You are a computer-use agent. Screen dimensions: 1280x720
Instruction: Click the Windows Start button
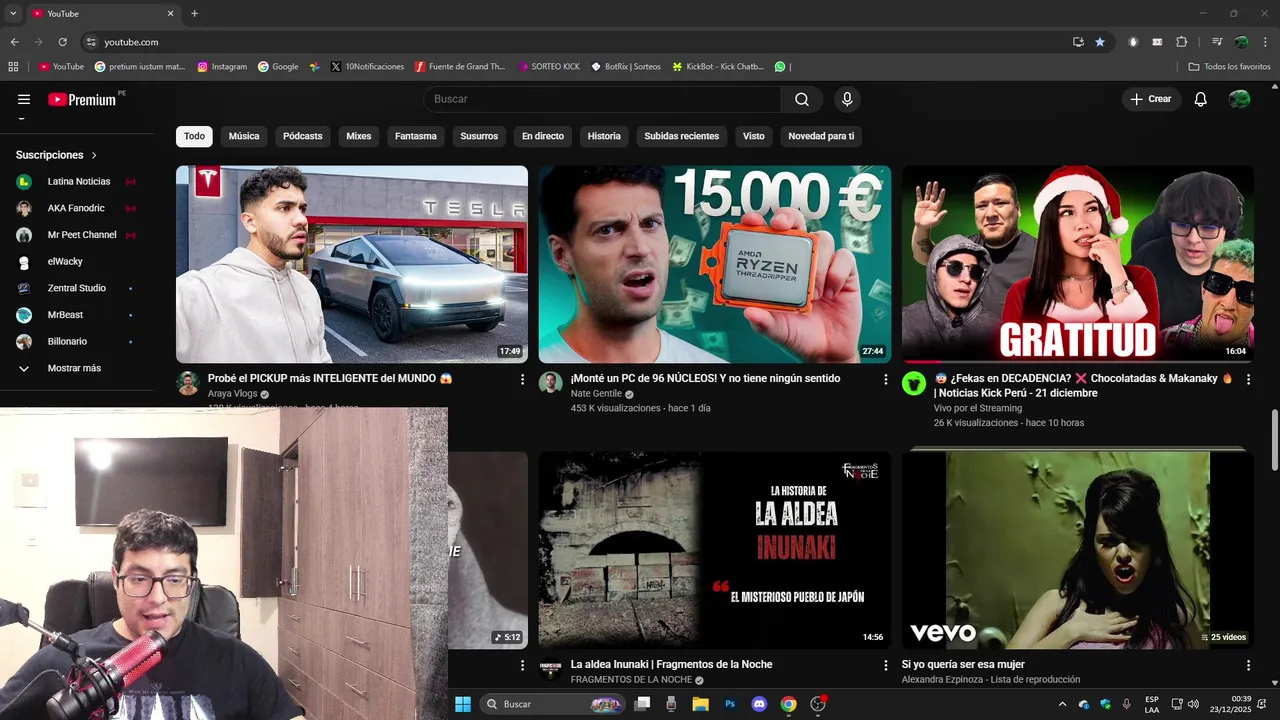click(x=463, y=704)
